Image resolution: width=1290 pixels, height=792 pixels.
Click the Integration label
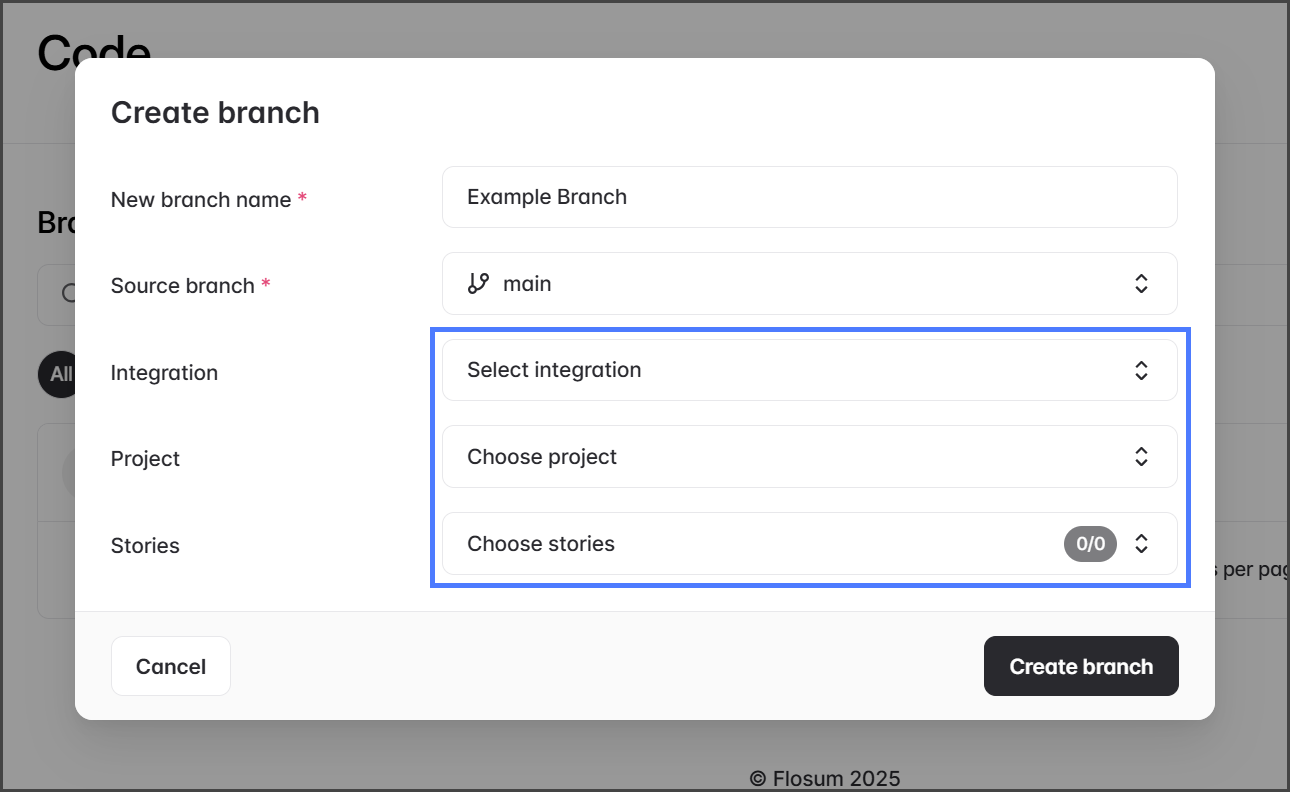pyautogui.click(x=164, y=373)
